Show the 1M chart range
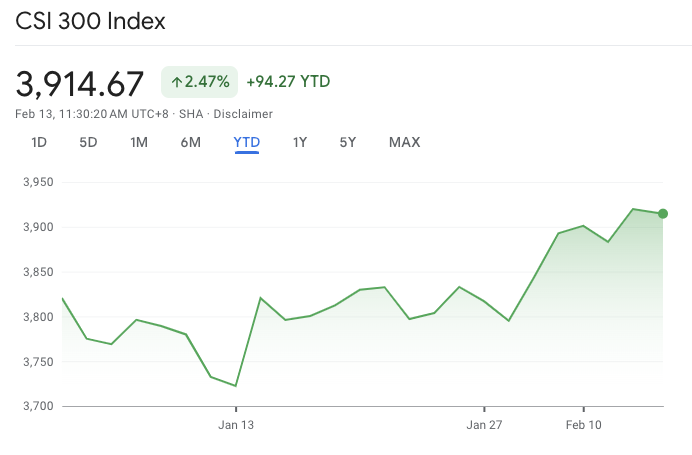The image size is (692, 455). (x=139, y=142)
